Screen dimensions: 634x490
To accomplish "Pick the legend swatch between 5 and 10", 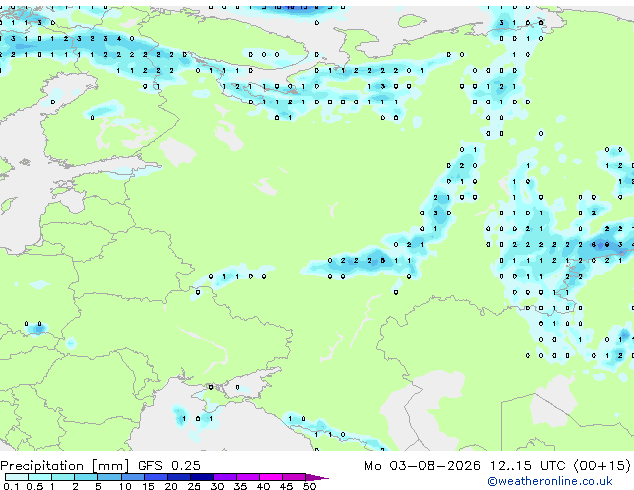I will click(x=109, y=477).
